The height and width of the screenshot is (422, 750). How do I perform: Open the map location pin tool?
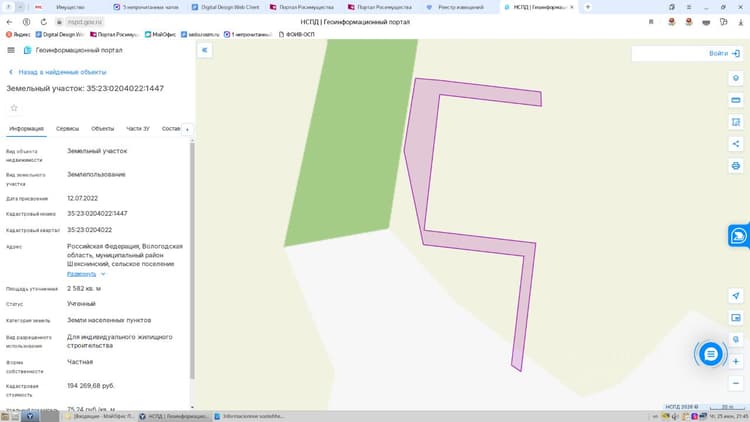point(736,78)
